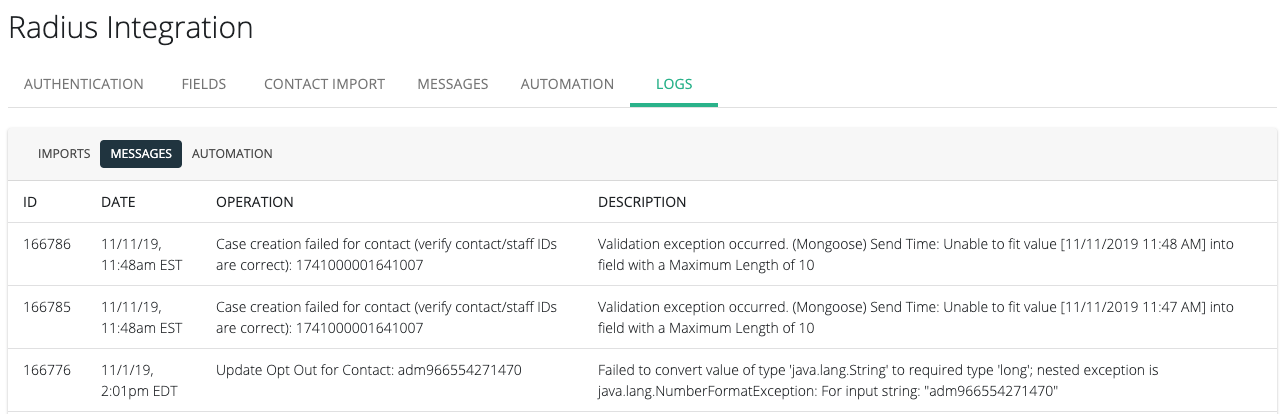Show Automation logs sub-tab
Image resolution: width=1282 pixels, height=414 pixels.
(232, 154)
